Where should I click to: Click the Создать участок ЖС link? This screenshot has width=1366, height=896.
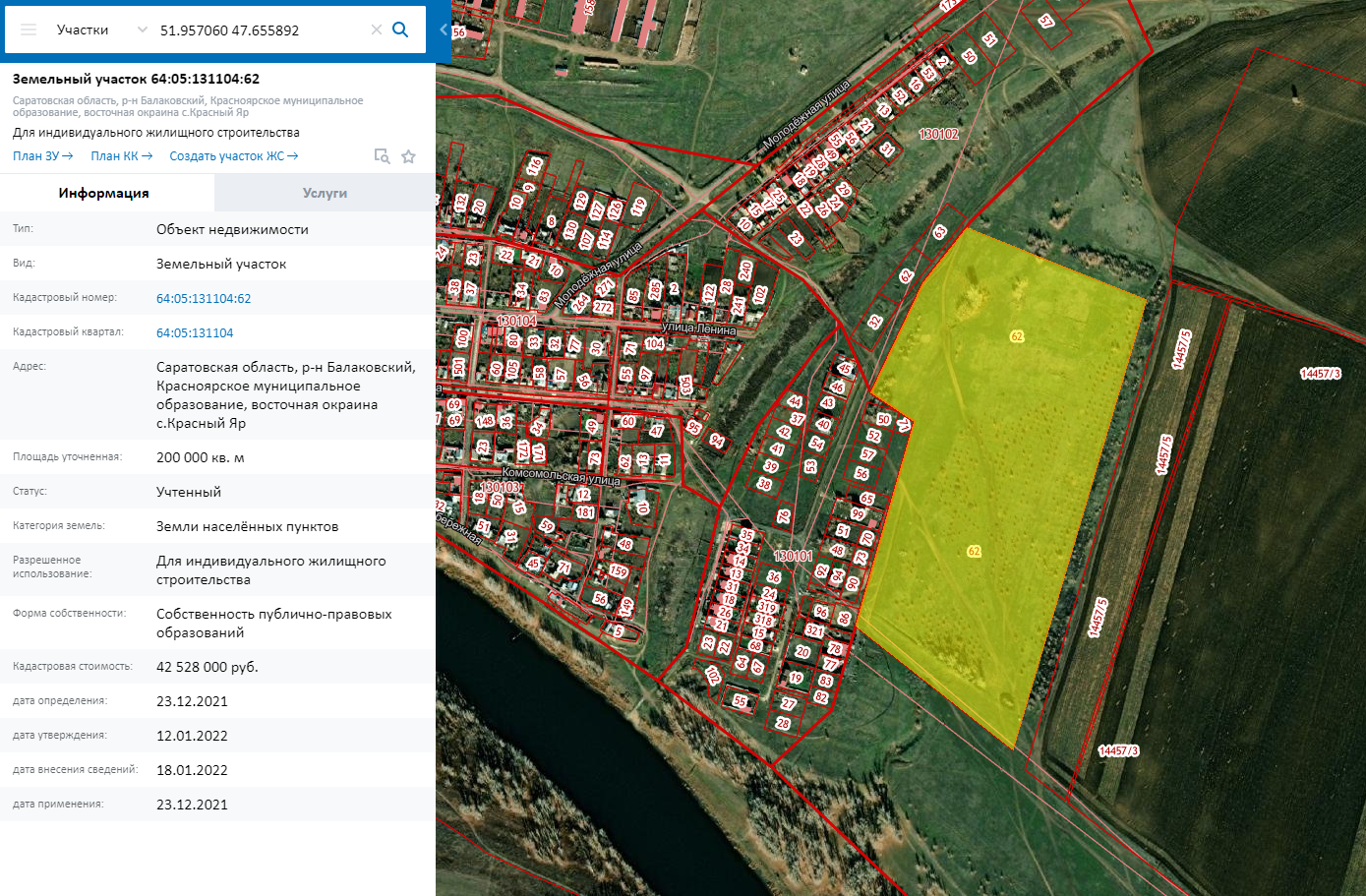pos(233,155)
